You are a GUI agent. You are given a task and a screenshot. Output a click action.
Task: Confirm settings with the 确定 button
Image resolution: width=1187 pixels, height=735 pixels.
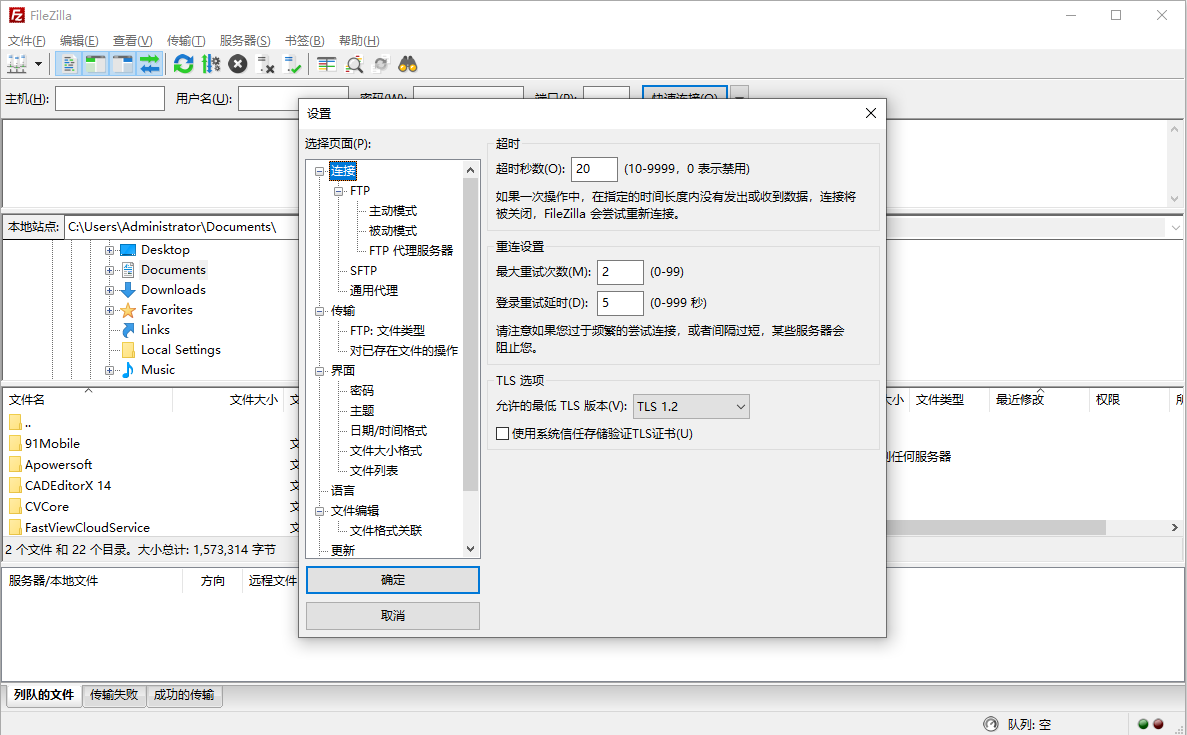pos(392,580)
